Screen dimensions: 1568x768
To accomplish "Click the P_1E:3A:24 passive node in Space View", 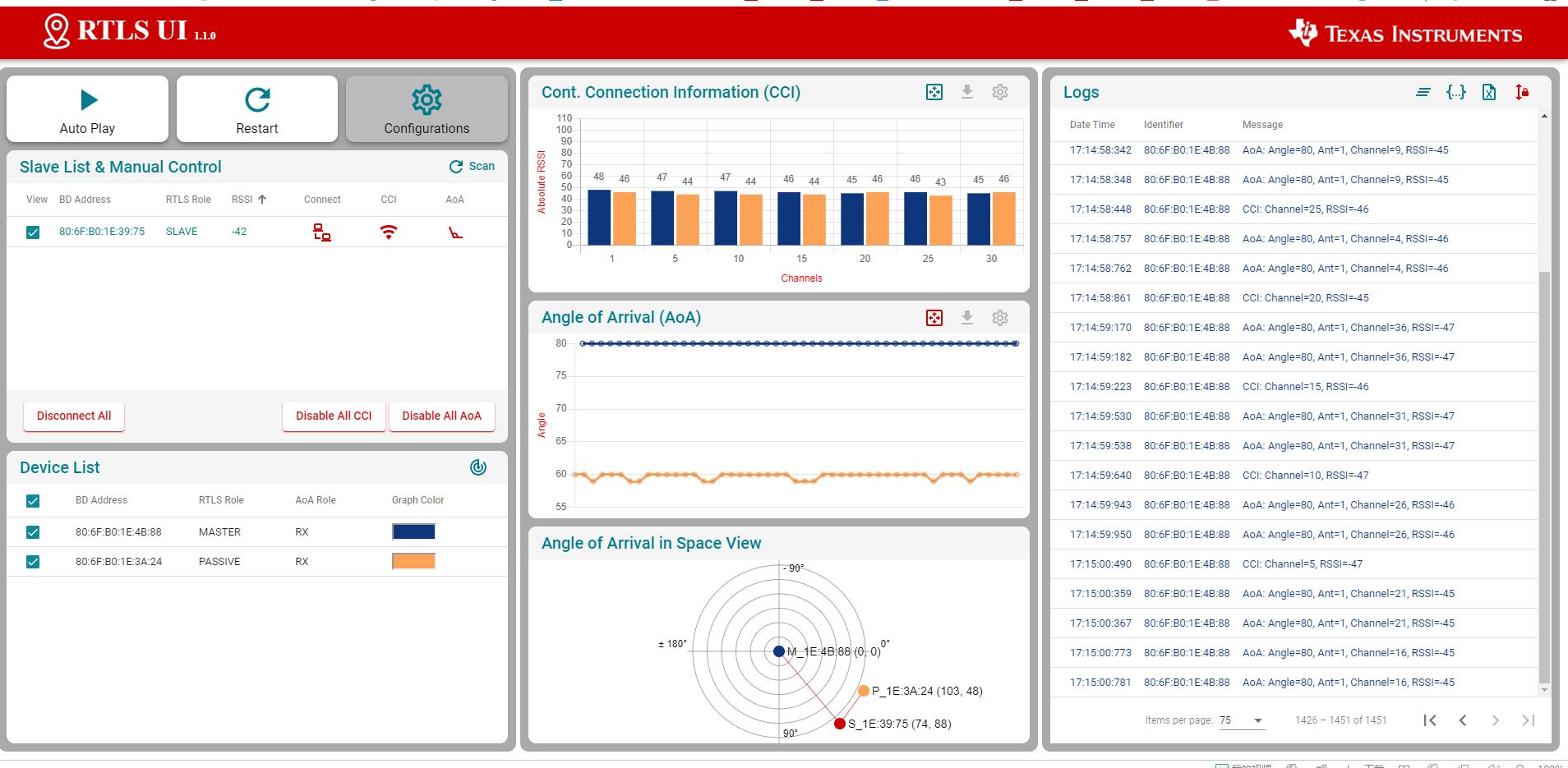I will click(863, 691).
